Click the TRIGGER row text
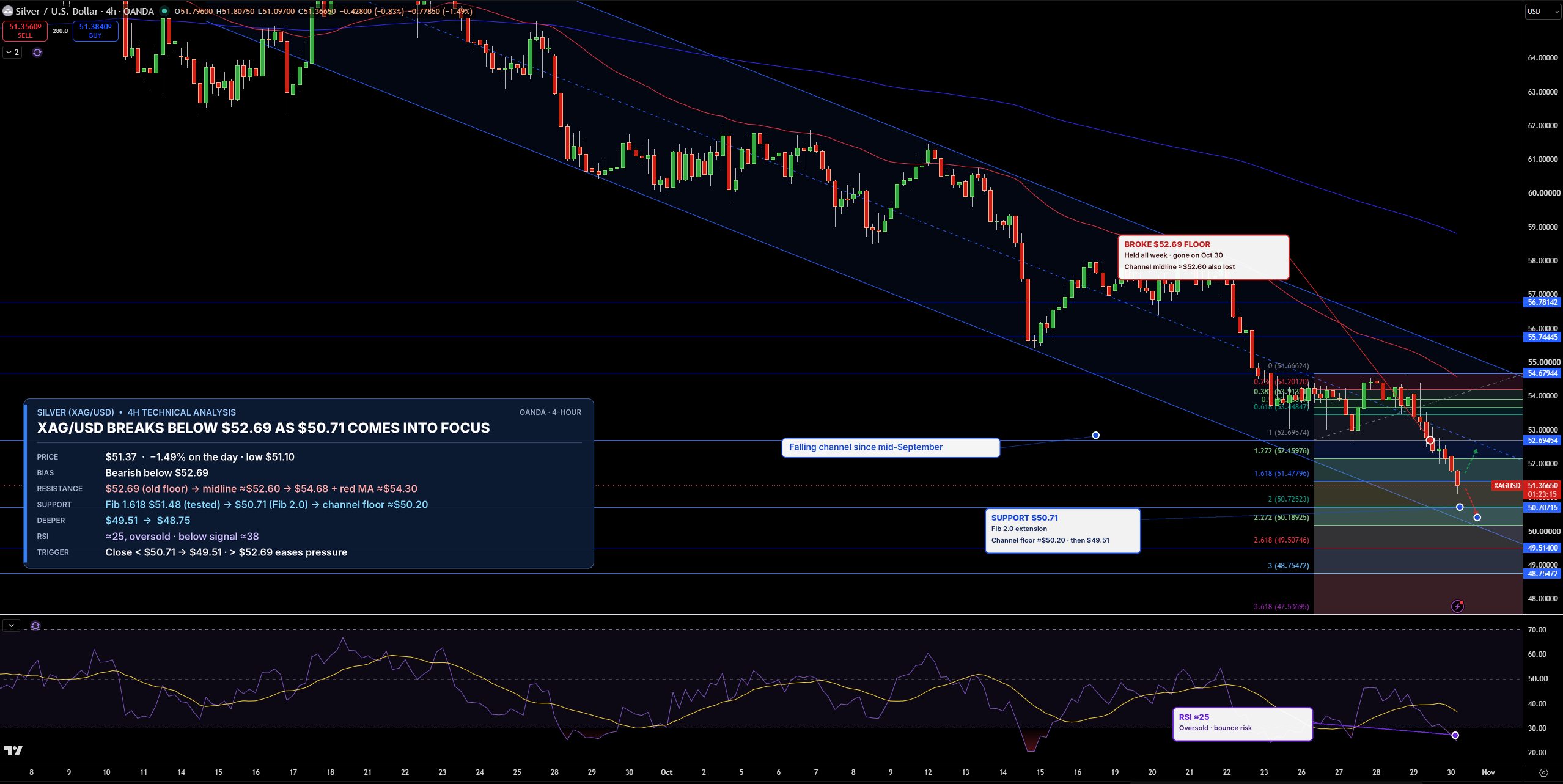The height and width of the screenshot is (784, 1563). [226, 552]
